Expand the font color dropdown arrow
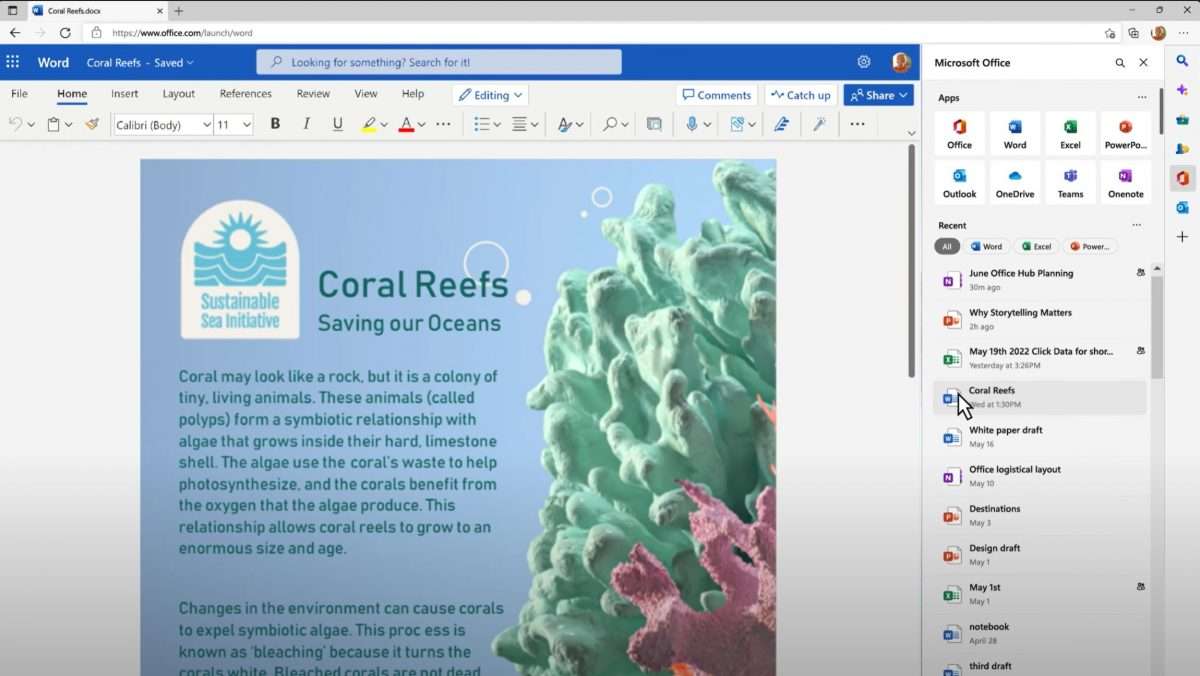Viewport: 1200px width, 676px height. coord(421,125)
